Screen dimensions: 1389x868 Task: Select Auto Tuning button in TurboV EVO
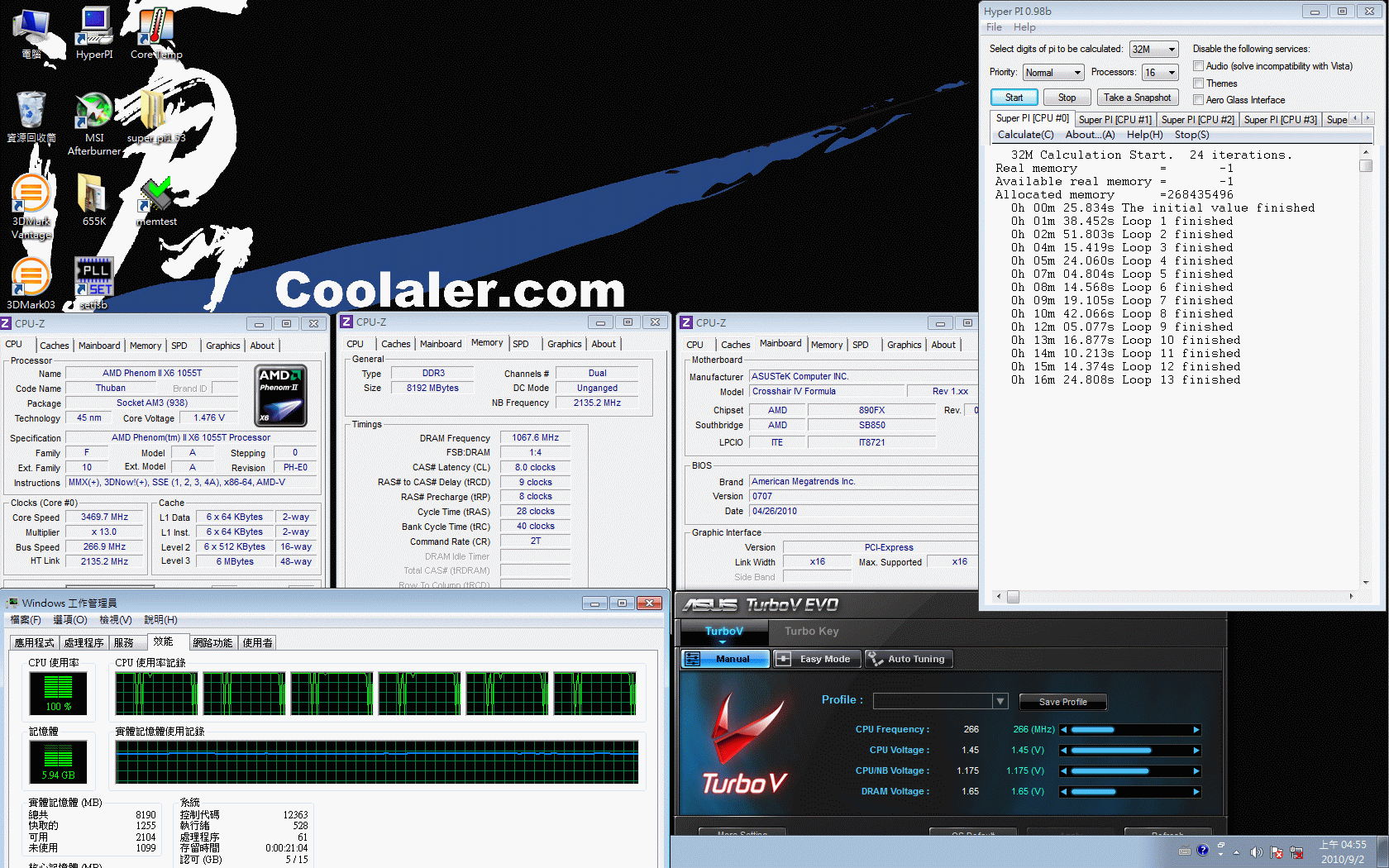[908, 659]
